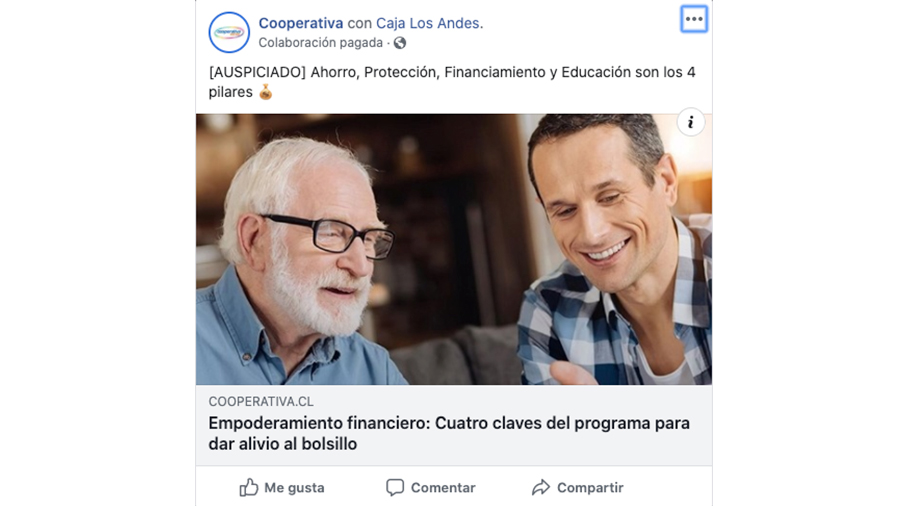Screen dimensions: 900x506
Task: Open the Cooperativa page link
Action: pyautogui.click(x=301, y=23)
